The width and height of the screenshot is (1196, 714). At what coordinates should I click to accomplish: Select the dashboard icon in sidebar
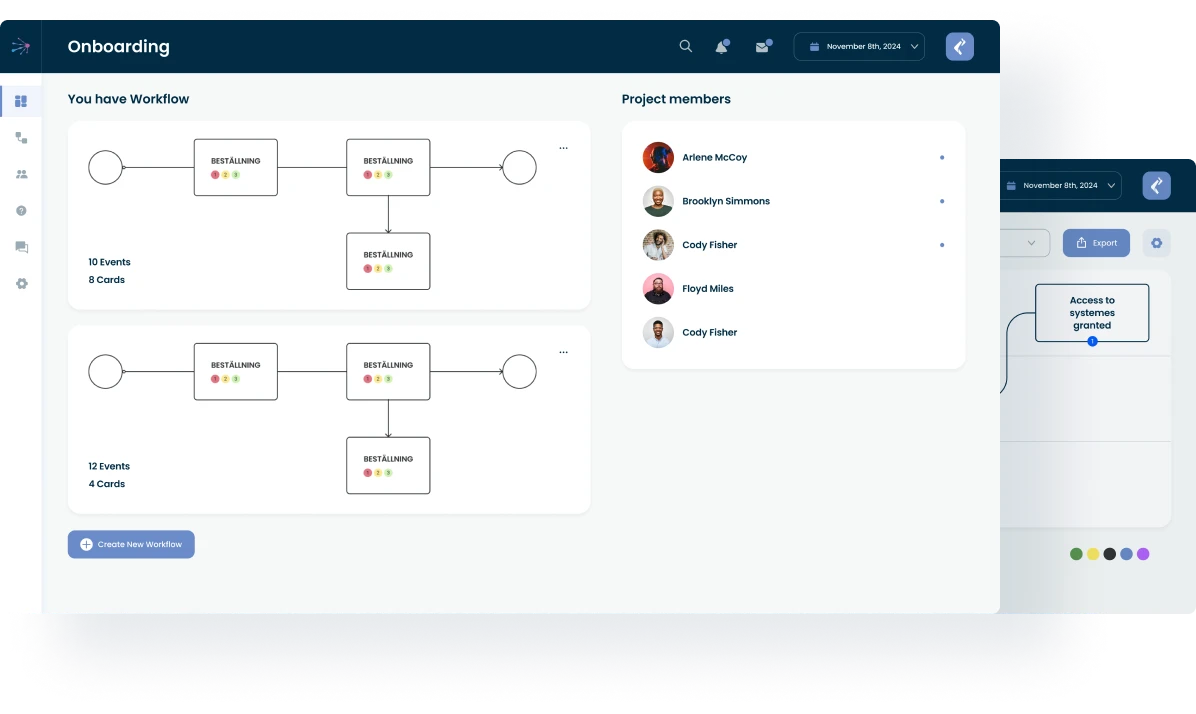click(21, 101)
